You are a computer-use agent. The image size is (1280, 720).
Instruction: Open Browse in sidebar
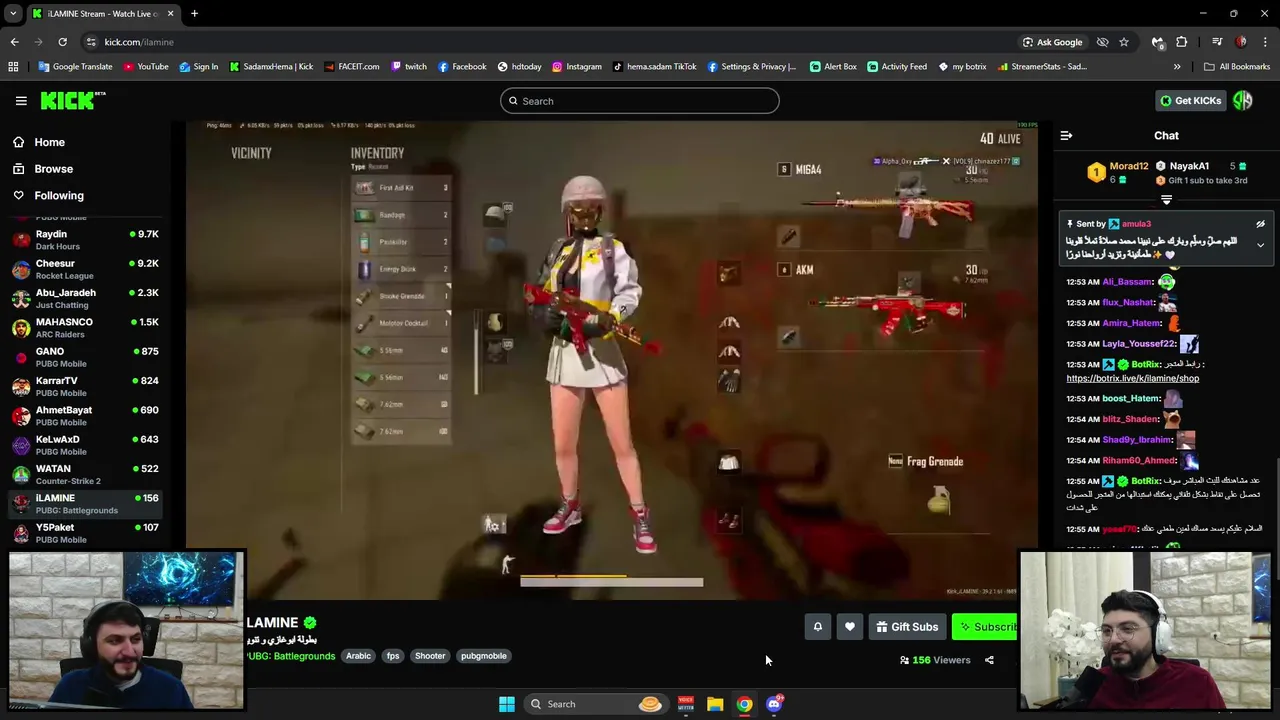(53, 169)
